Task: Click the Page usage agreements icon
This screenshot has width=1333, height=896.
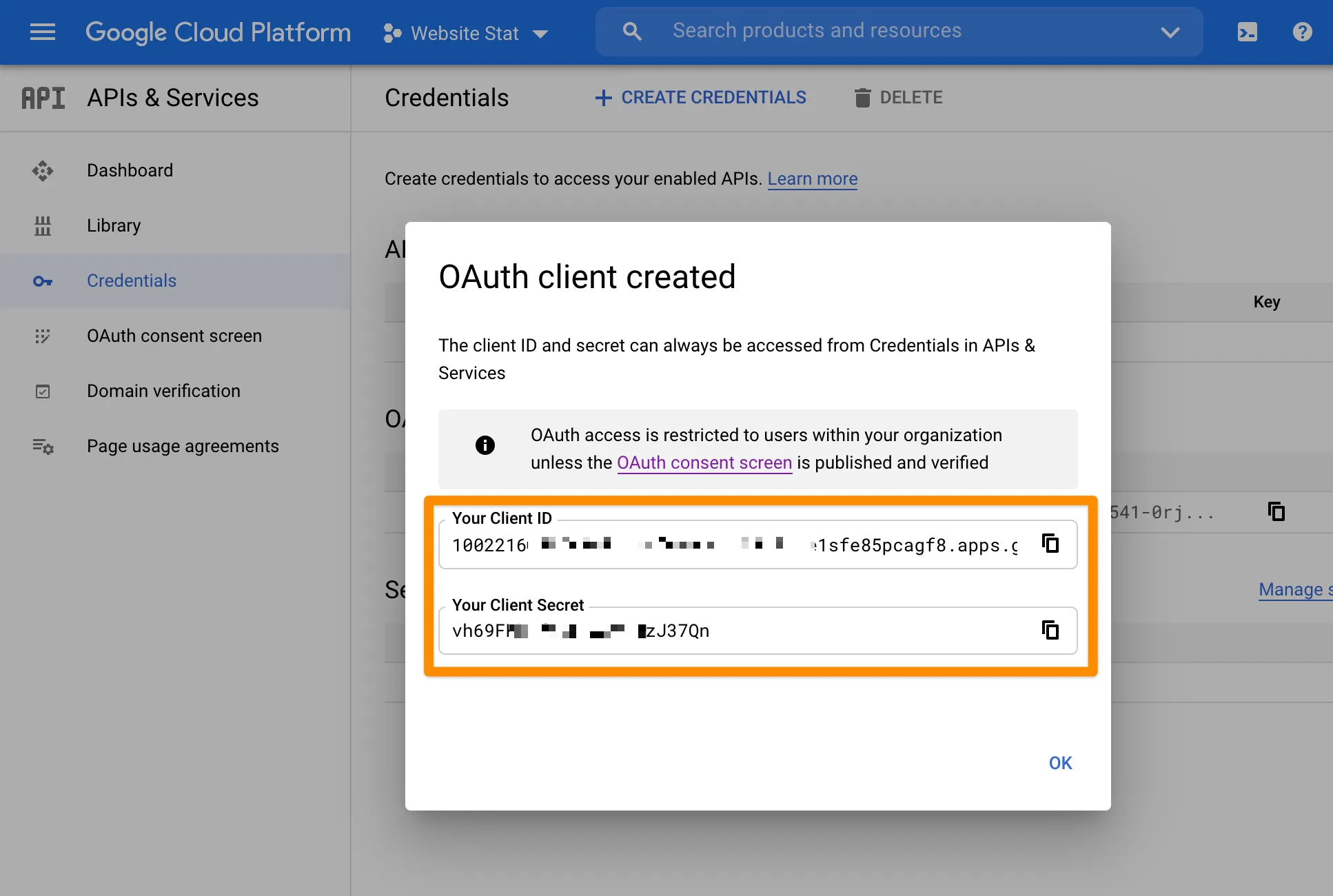Action: point(43,447)
